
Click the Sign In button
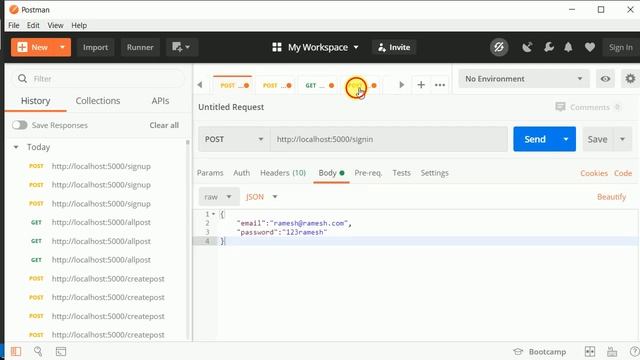click(620, 47)
